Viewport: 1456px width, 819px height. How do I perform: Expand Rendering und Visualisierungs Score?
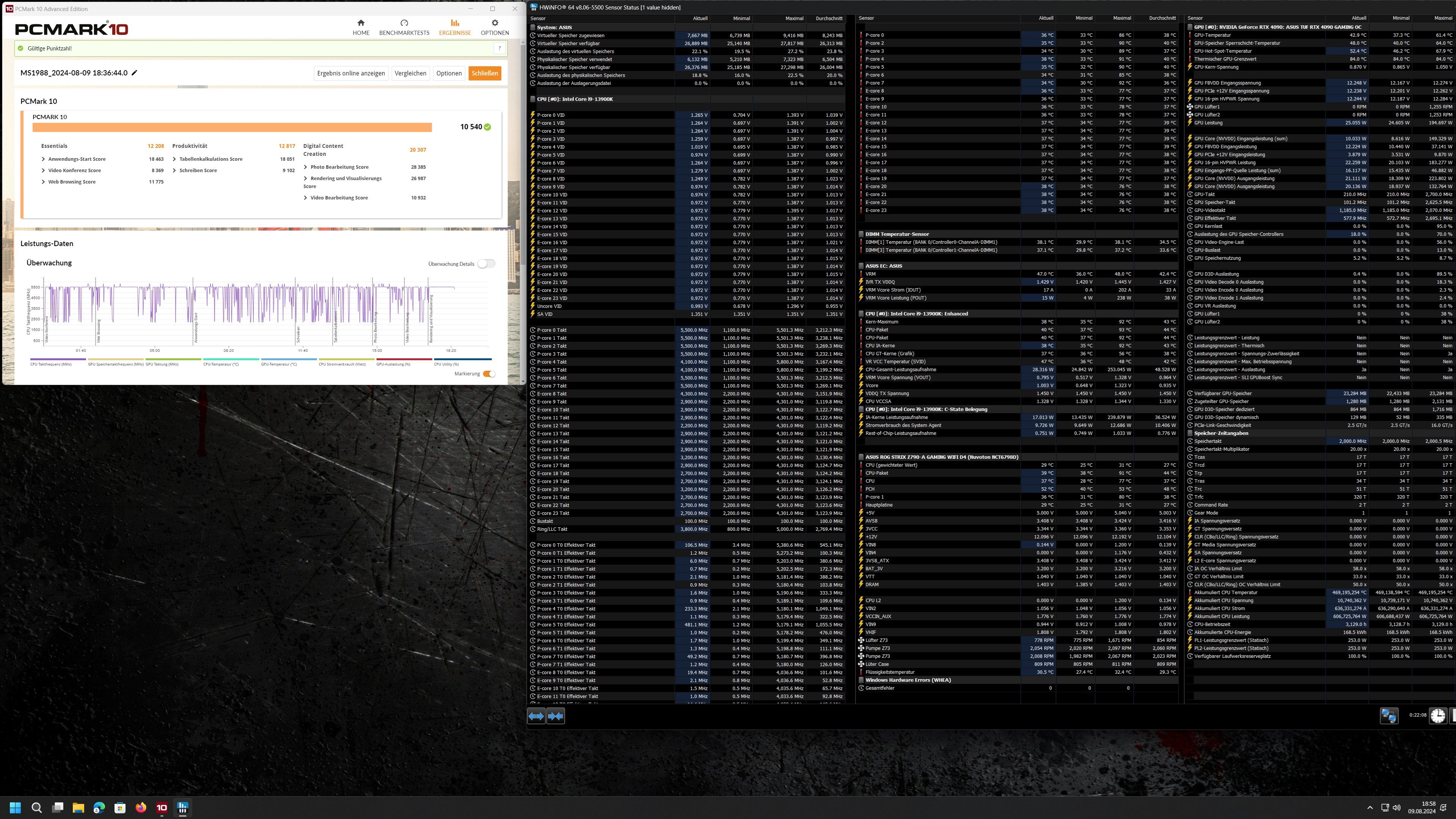pyautogui.click(x=306, y=179)
